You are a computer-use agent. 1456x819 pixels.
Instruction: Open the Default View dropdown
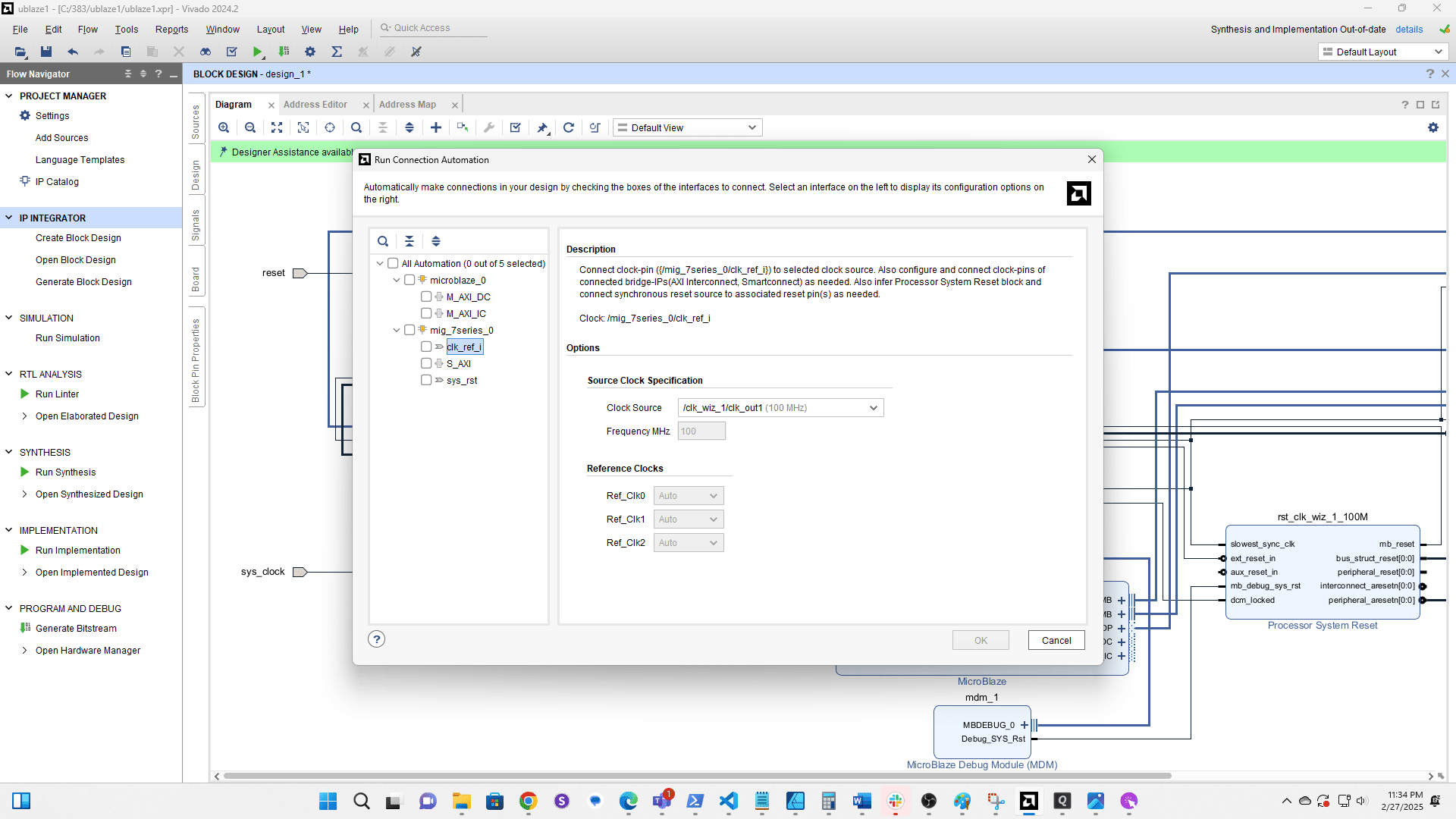tap(687, 127)
